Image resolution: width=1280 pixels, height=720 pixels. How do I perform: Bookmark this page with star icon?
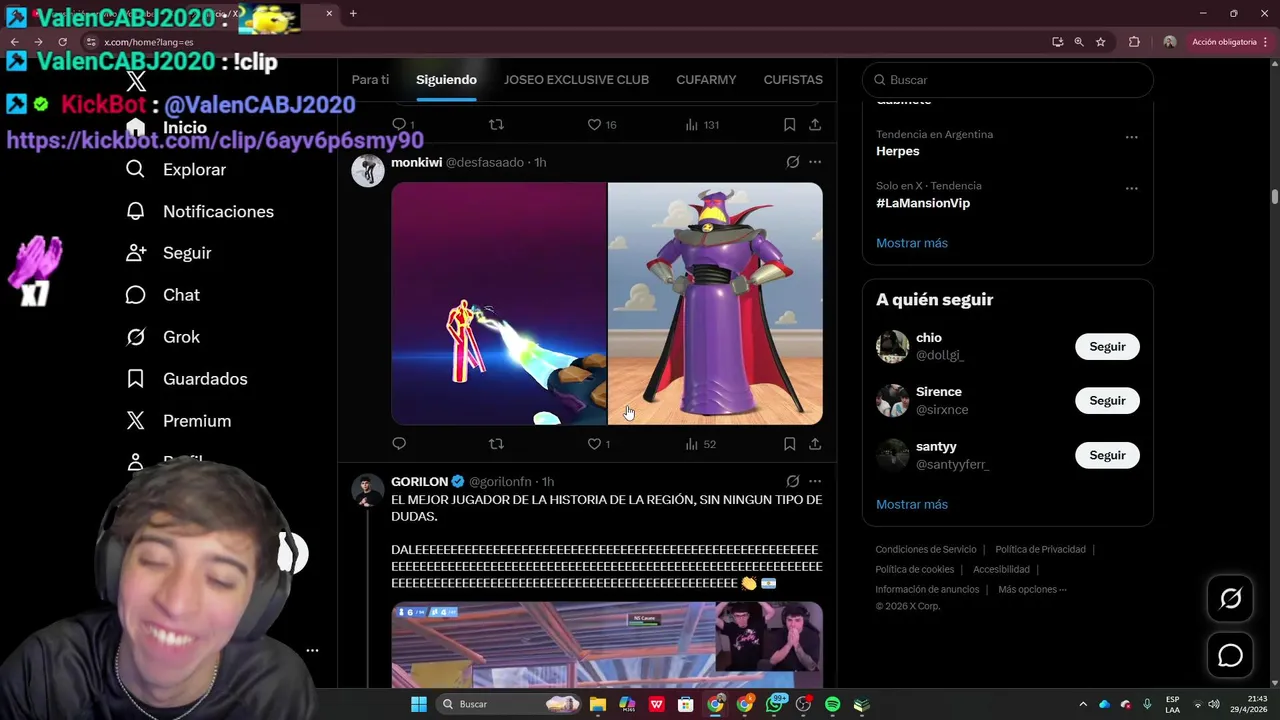coord(1100,42)
